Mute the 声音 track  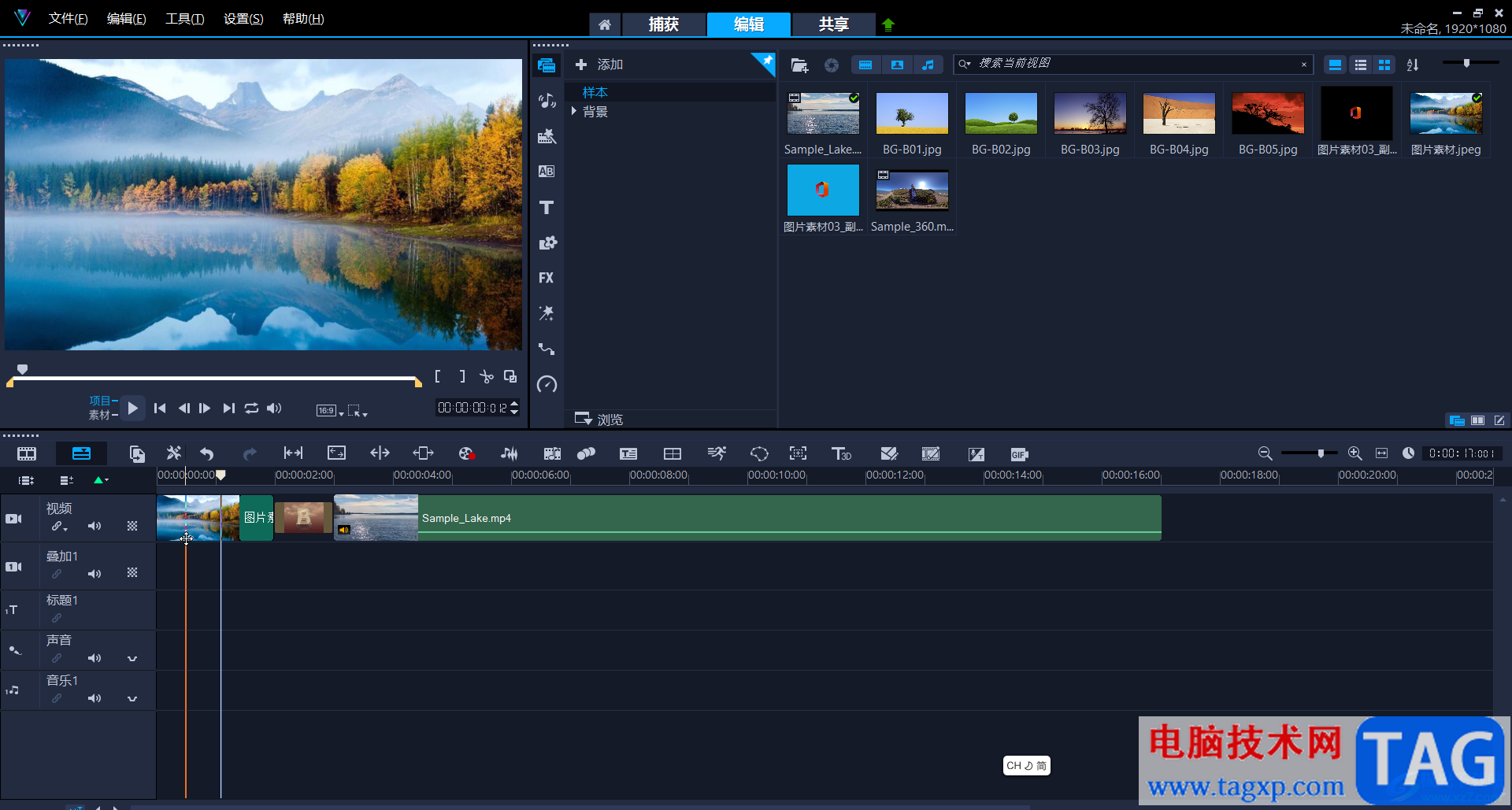[x=94, y=658]
